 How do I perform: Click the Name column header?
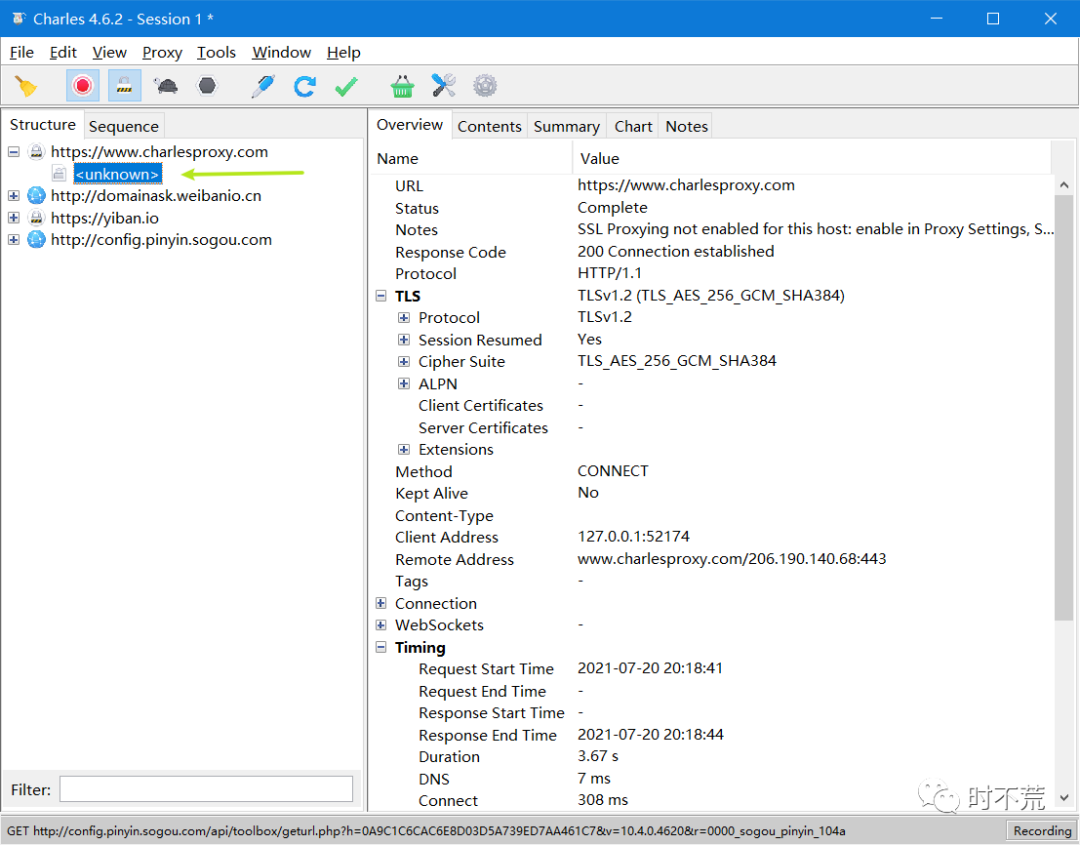click(x=470, y=158)
